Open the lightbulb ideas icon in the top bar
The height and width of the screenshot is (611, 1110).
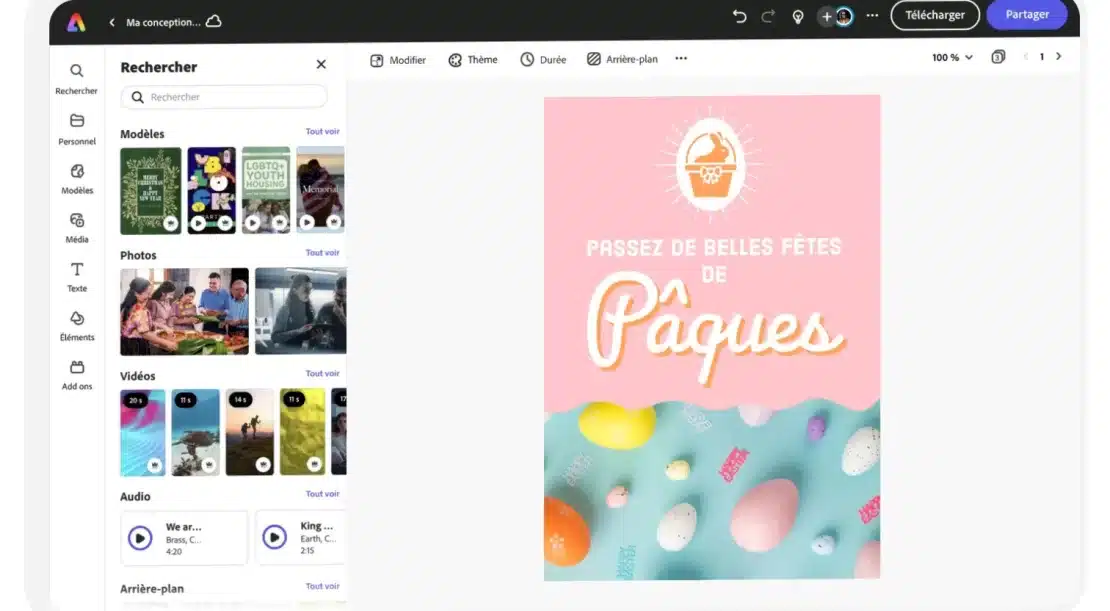(x=797, y=16)
